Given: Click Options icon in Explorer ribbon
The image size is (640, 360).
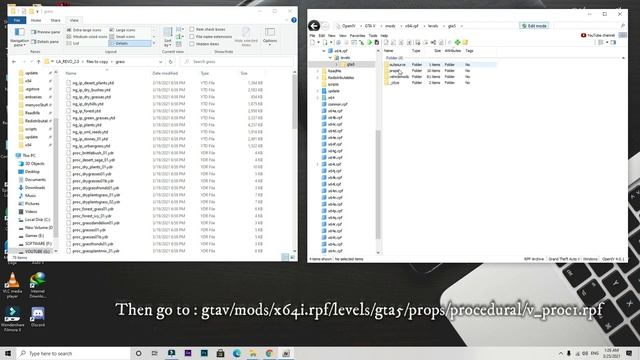Looking at the screenshot, I should (x=270, y=32).
